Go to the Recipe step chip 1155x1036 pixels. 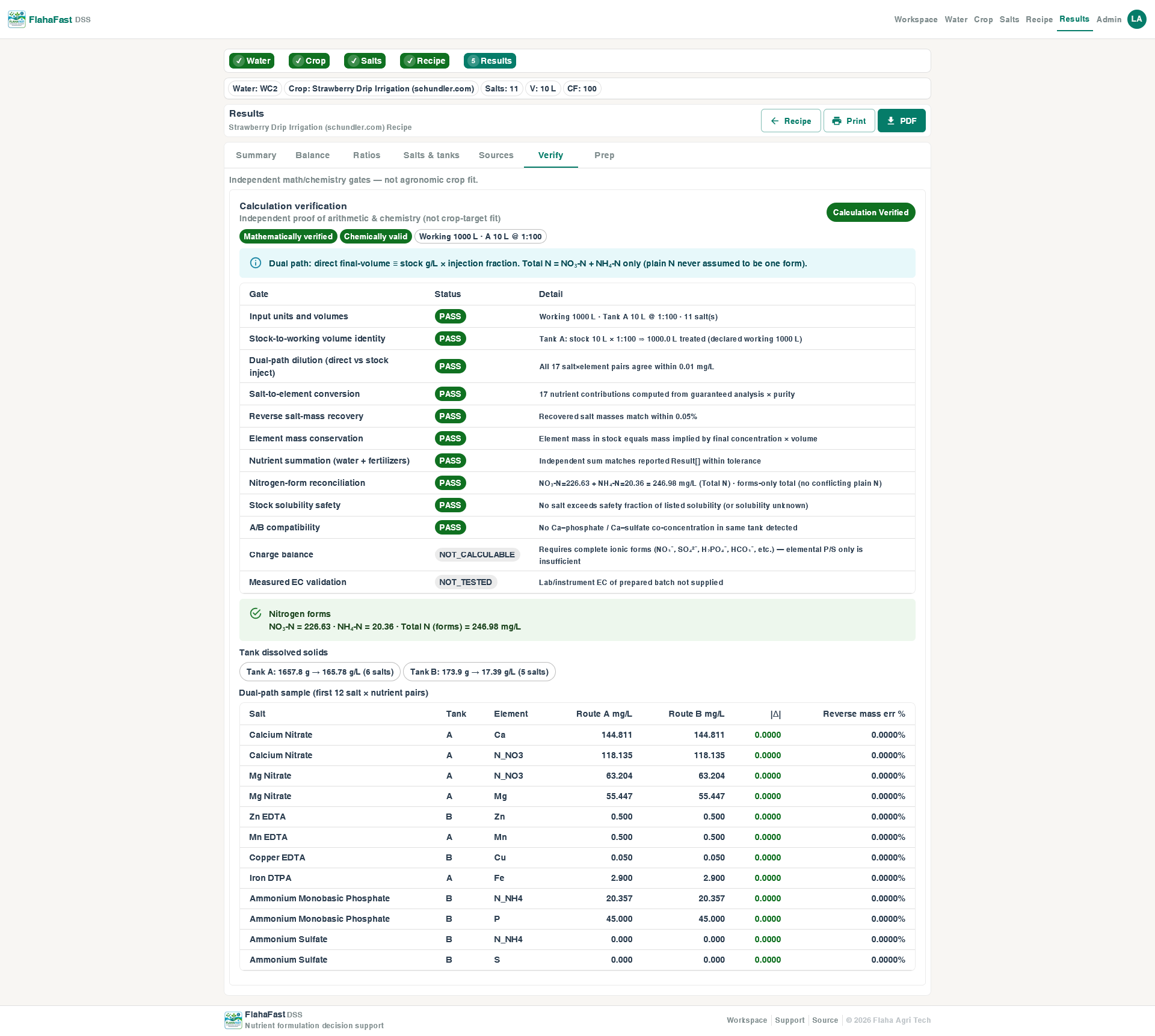click(x=425, y=61)
